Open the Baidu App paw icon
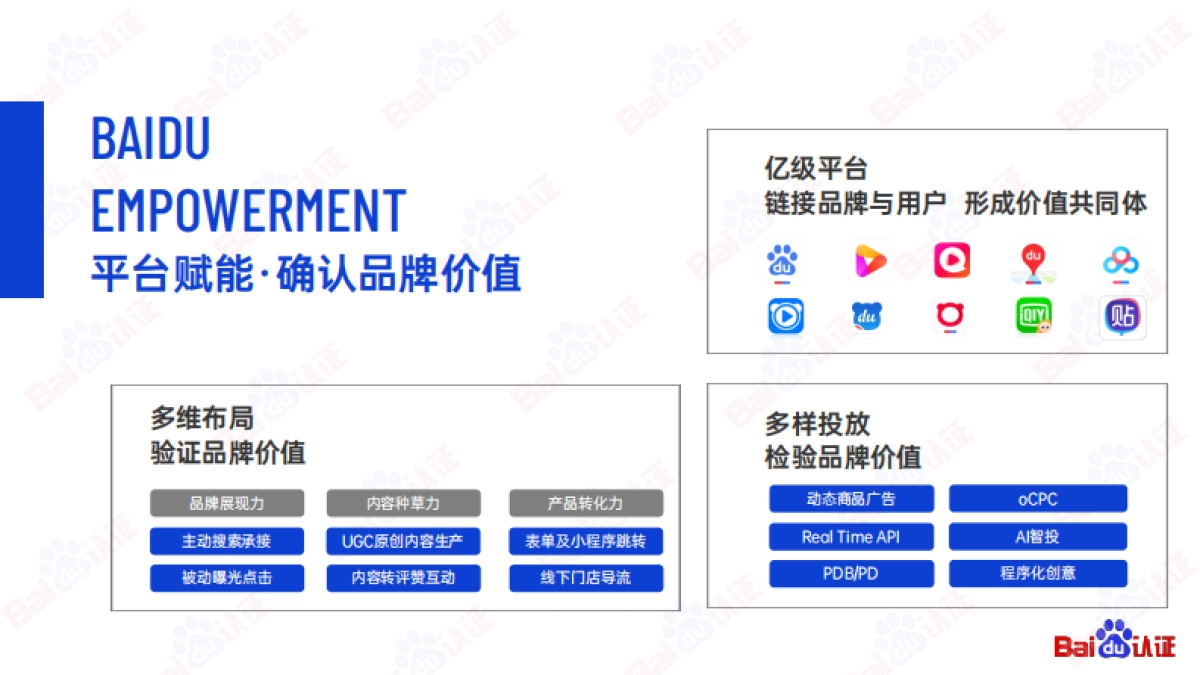The width and height of the screenshot is (1200, 675). click(785, 260)
